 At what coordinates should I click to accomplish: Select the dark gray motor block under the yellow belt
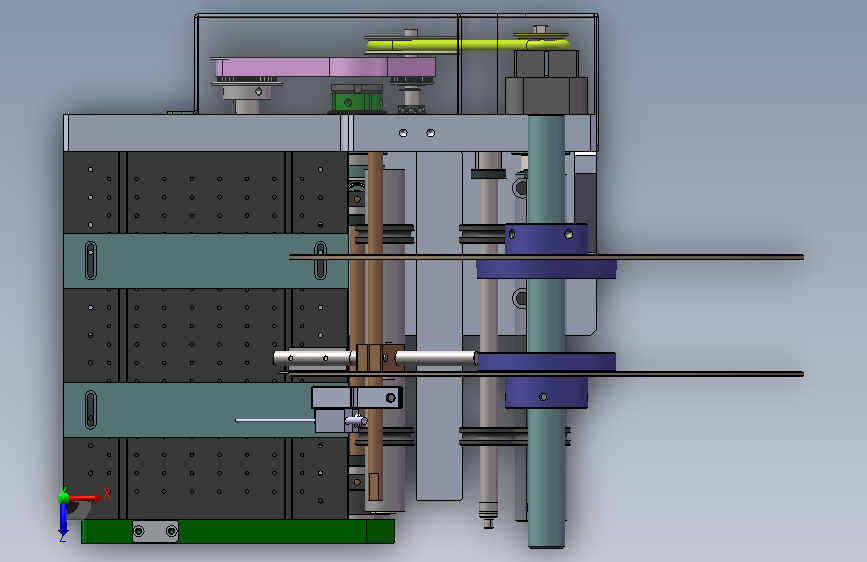[x=546, y=83]
